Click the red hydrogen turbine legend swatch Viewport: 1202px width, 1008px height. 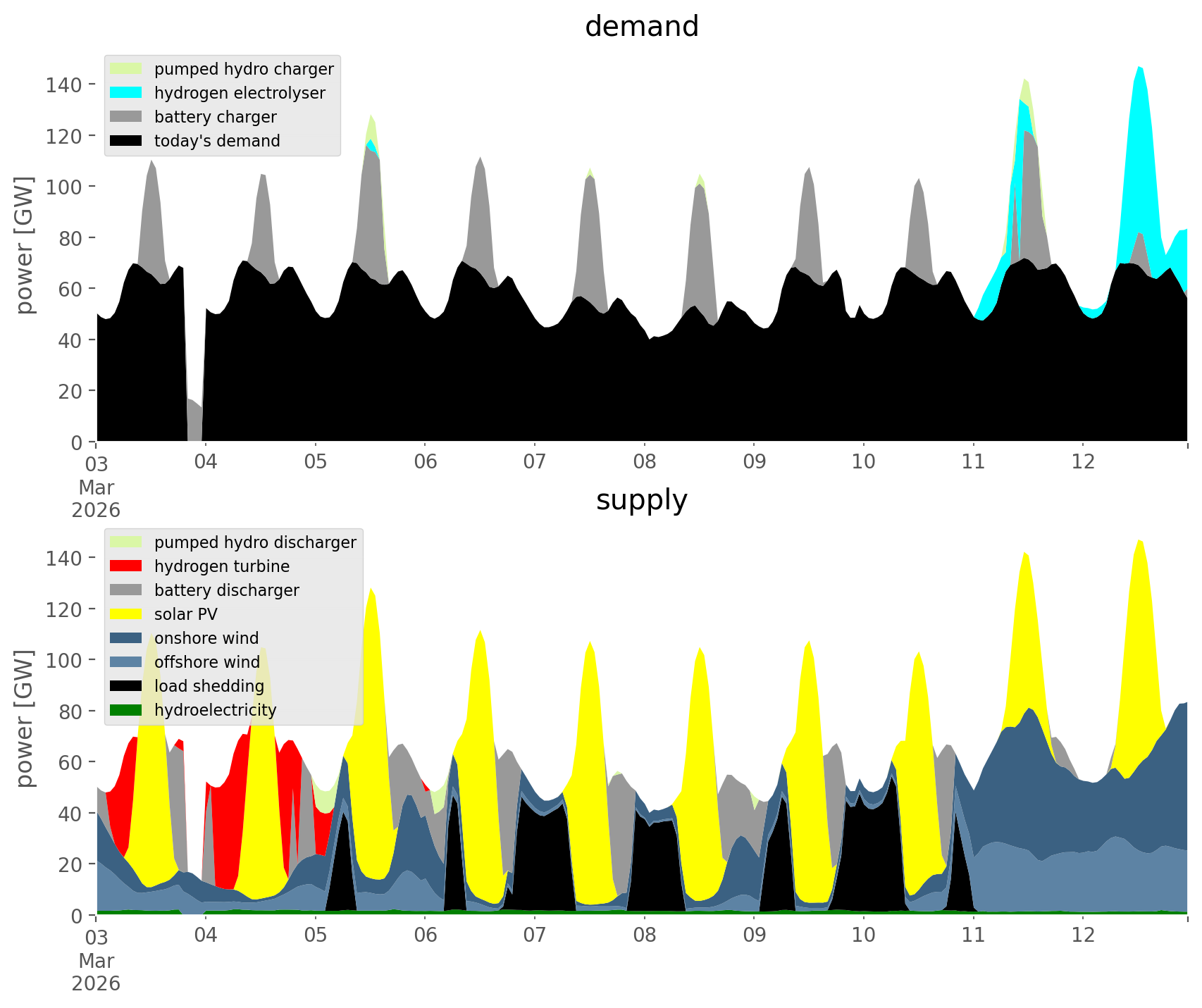click(x=126, y=566)
